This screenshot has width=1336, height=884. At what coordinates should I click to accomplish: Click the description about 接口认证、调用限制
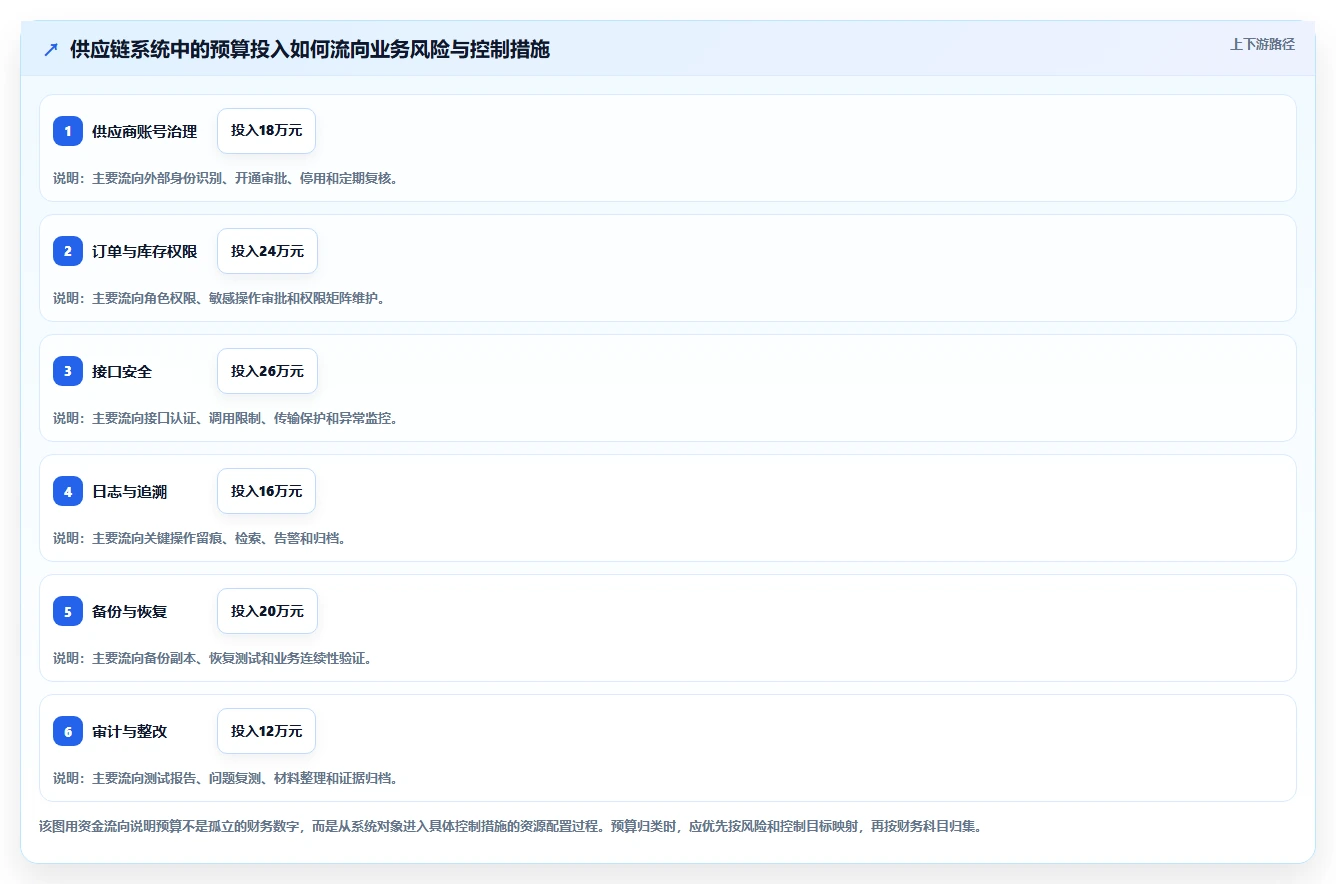click(226, 418)
